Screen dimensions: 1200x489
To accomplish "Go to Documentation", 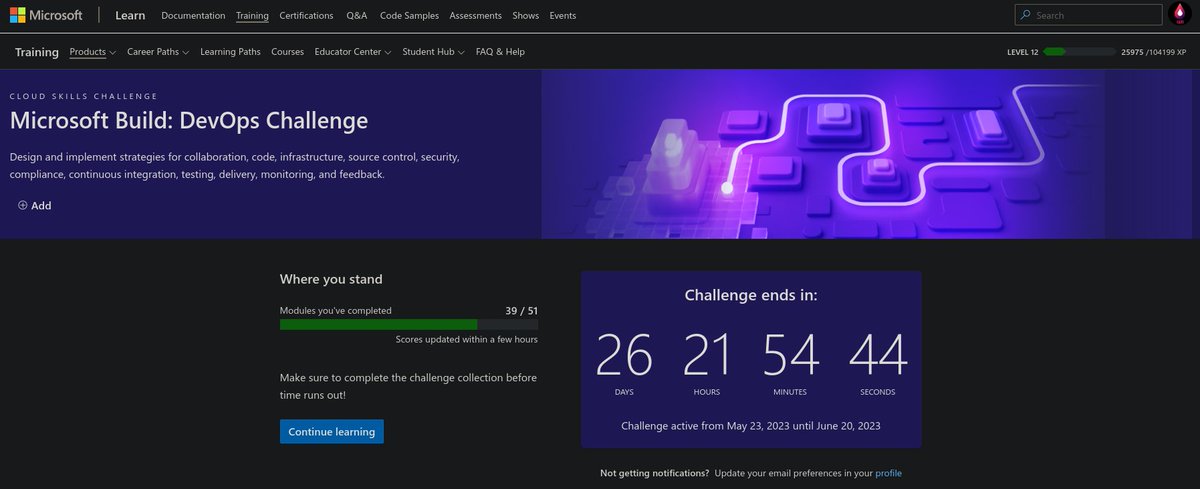I will click(193, 16).
